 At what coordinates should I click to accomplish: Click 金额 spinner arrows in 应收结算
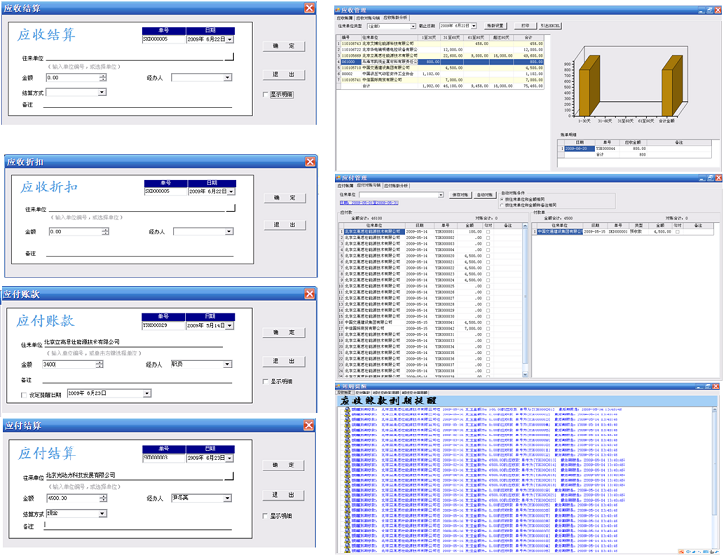(103, 77)
